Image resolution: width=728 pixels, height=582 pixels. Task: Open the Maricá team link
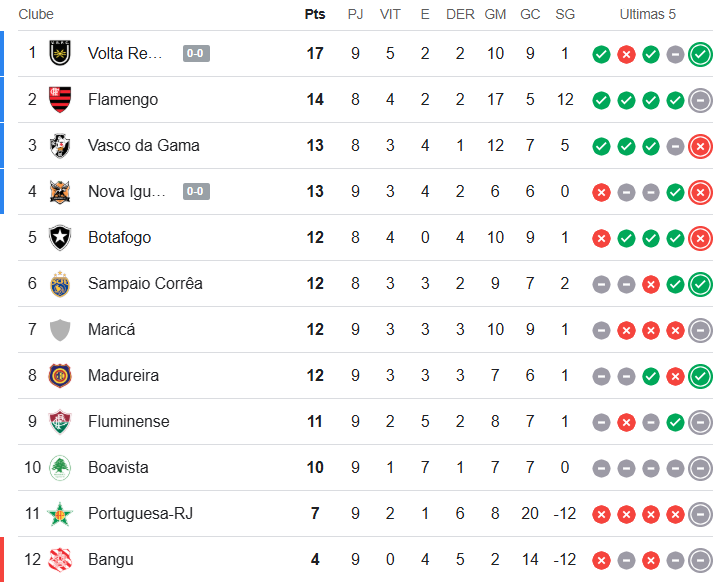tap(111, 329)
